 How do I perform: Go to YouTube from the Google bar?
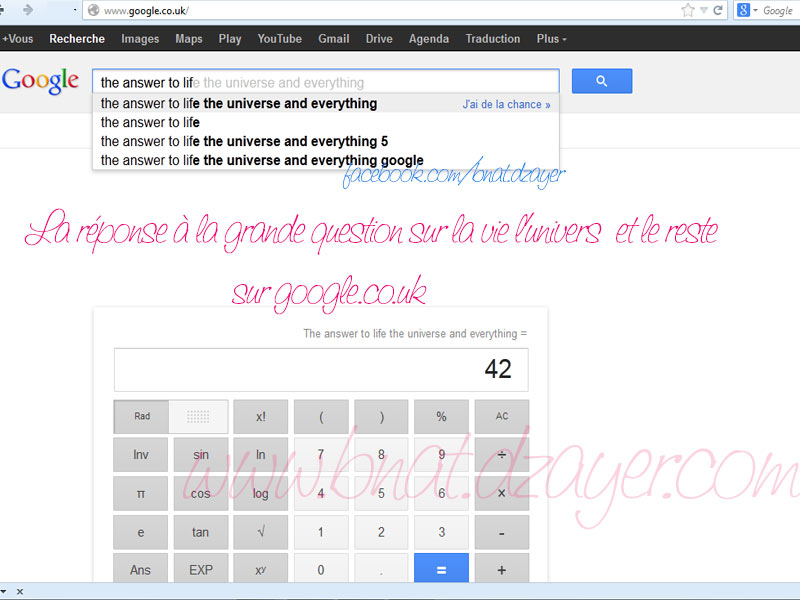coord(280,39)
